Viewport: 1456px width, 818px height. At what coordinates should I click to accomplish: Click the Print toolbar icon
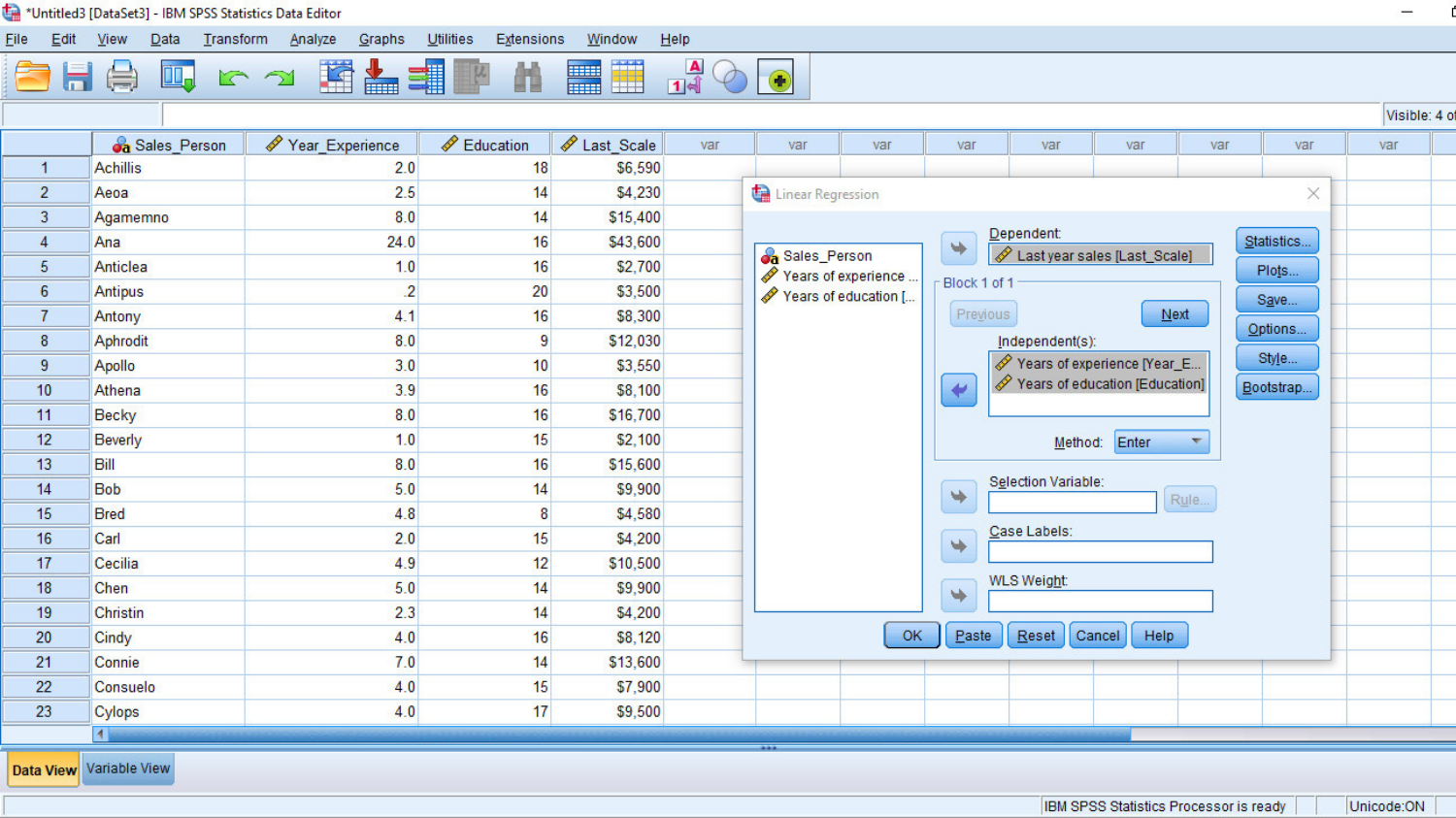click(122, 77)
